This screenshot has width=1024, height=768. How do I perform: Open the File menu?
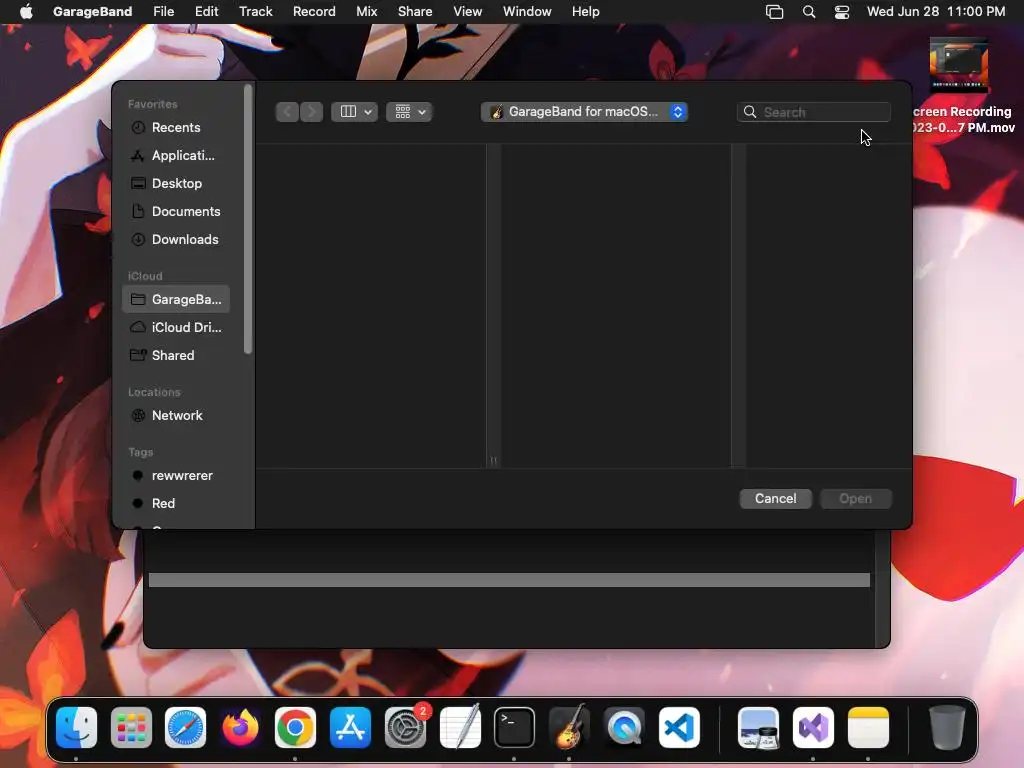(x=163, y=12)
